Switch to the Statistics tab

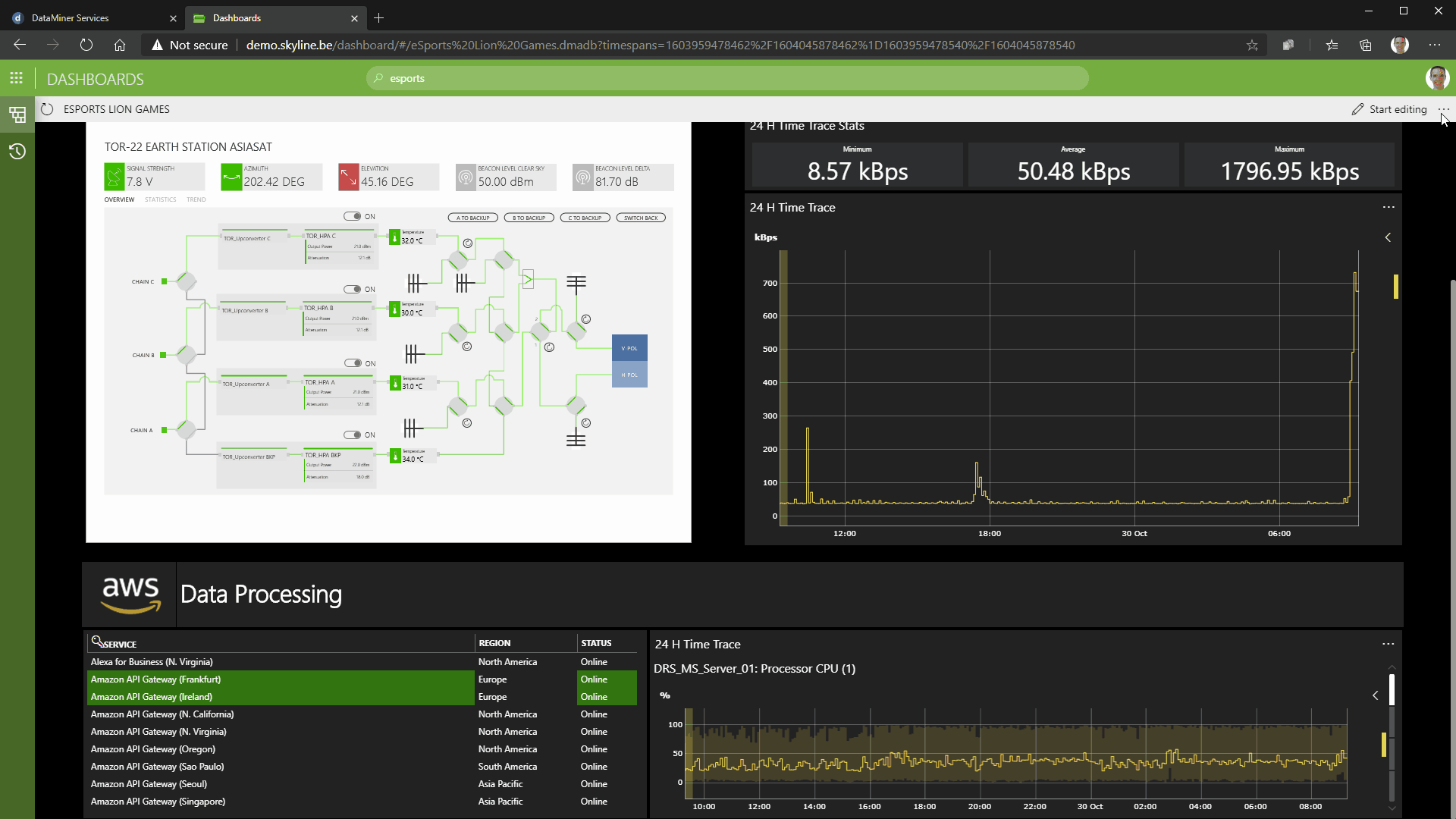(160, 200)
